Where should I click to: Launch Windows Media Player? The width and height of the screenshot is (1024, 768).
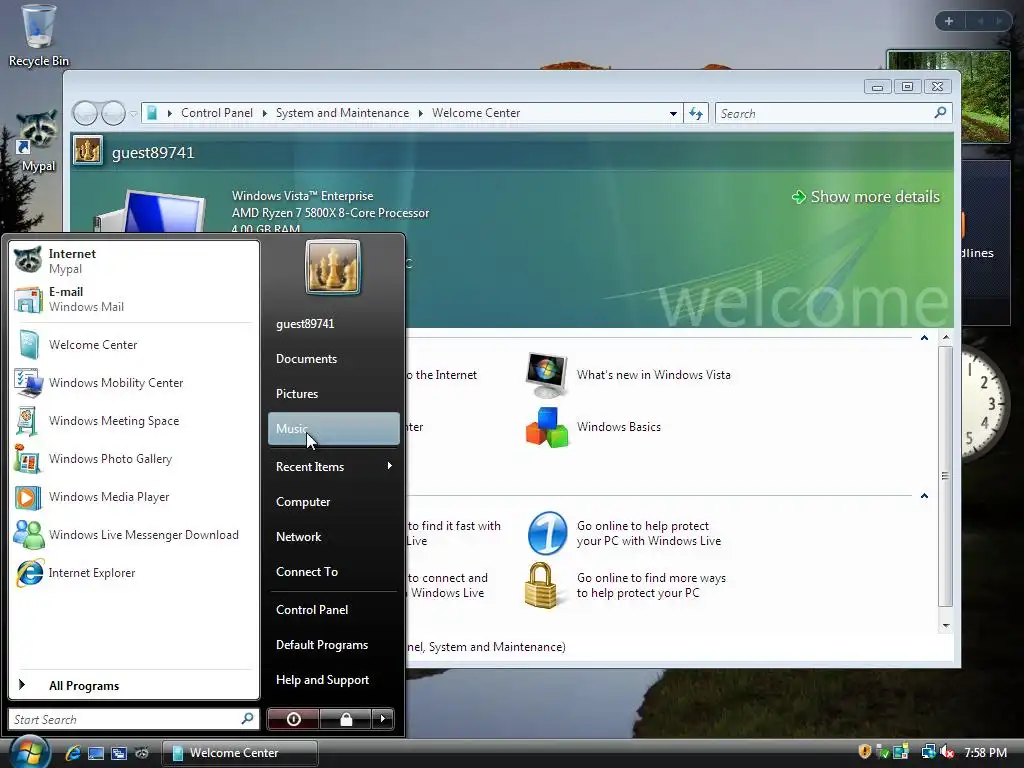point(134,496)
